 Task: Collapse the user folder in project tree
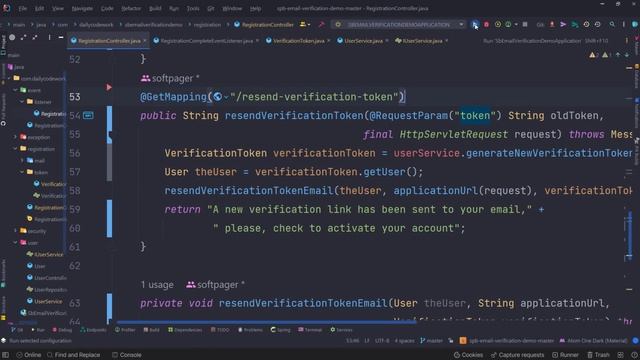(16, 243)
